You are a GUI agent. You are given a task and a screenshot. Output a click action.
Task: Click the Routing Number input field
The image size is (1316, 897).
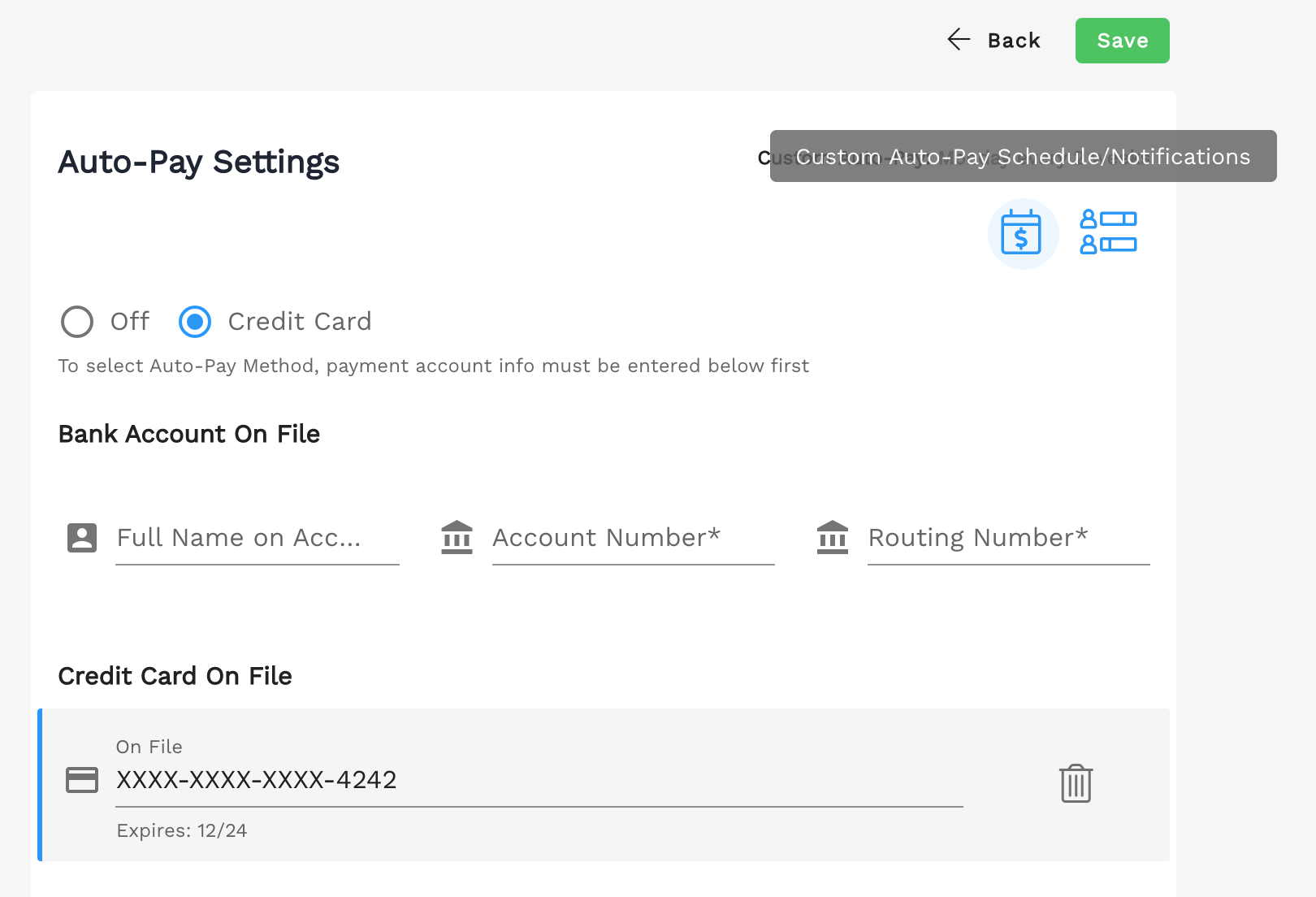pyautogui.click(x=1008, y=538)
